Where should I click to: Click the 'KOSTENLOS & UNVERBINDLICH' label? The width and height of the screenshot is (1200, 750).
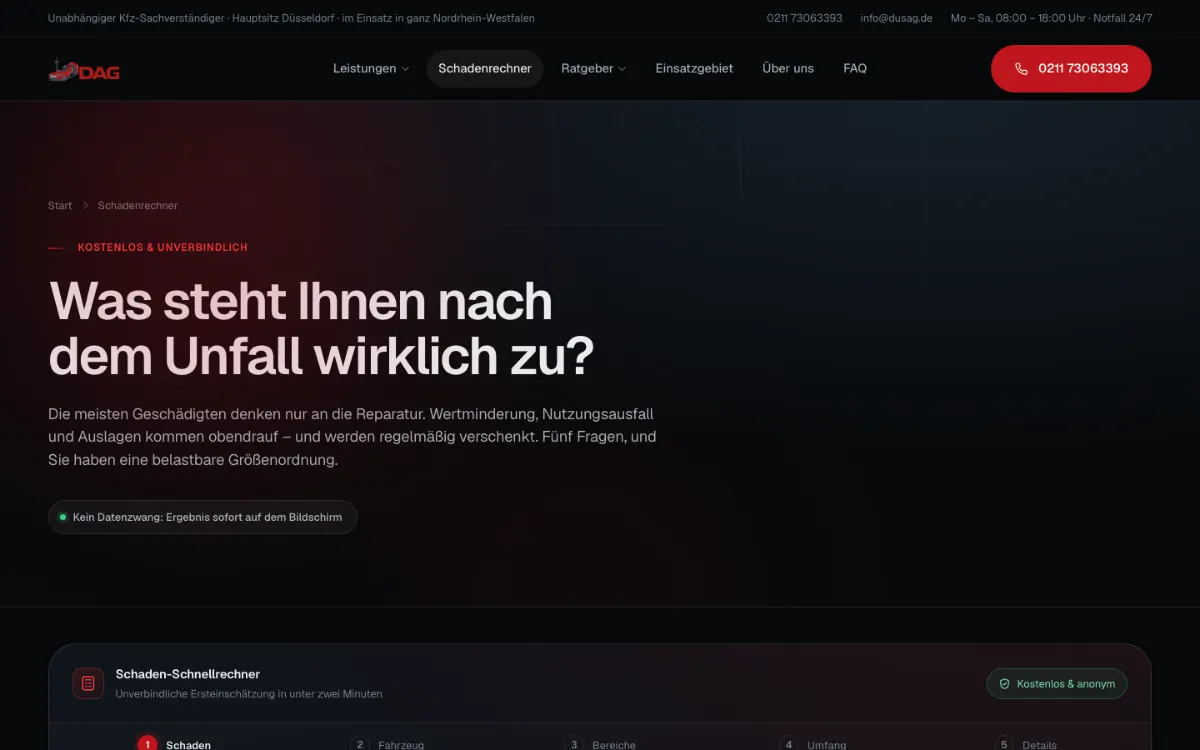[x=163, y=247]
